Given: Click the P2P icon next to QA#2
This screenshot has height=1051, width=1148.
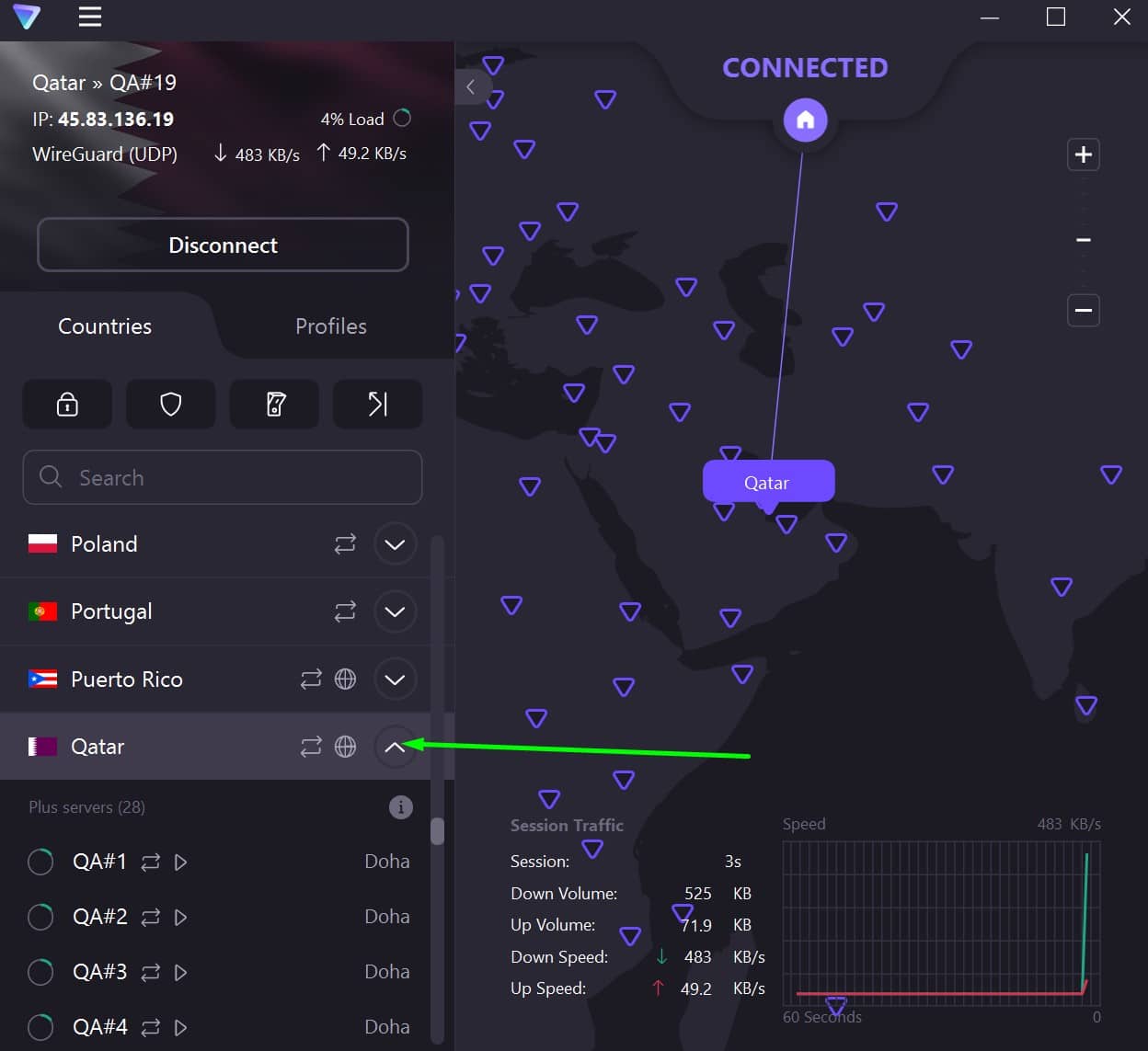Looking at the screenshot, I should [151, 918].
